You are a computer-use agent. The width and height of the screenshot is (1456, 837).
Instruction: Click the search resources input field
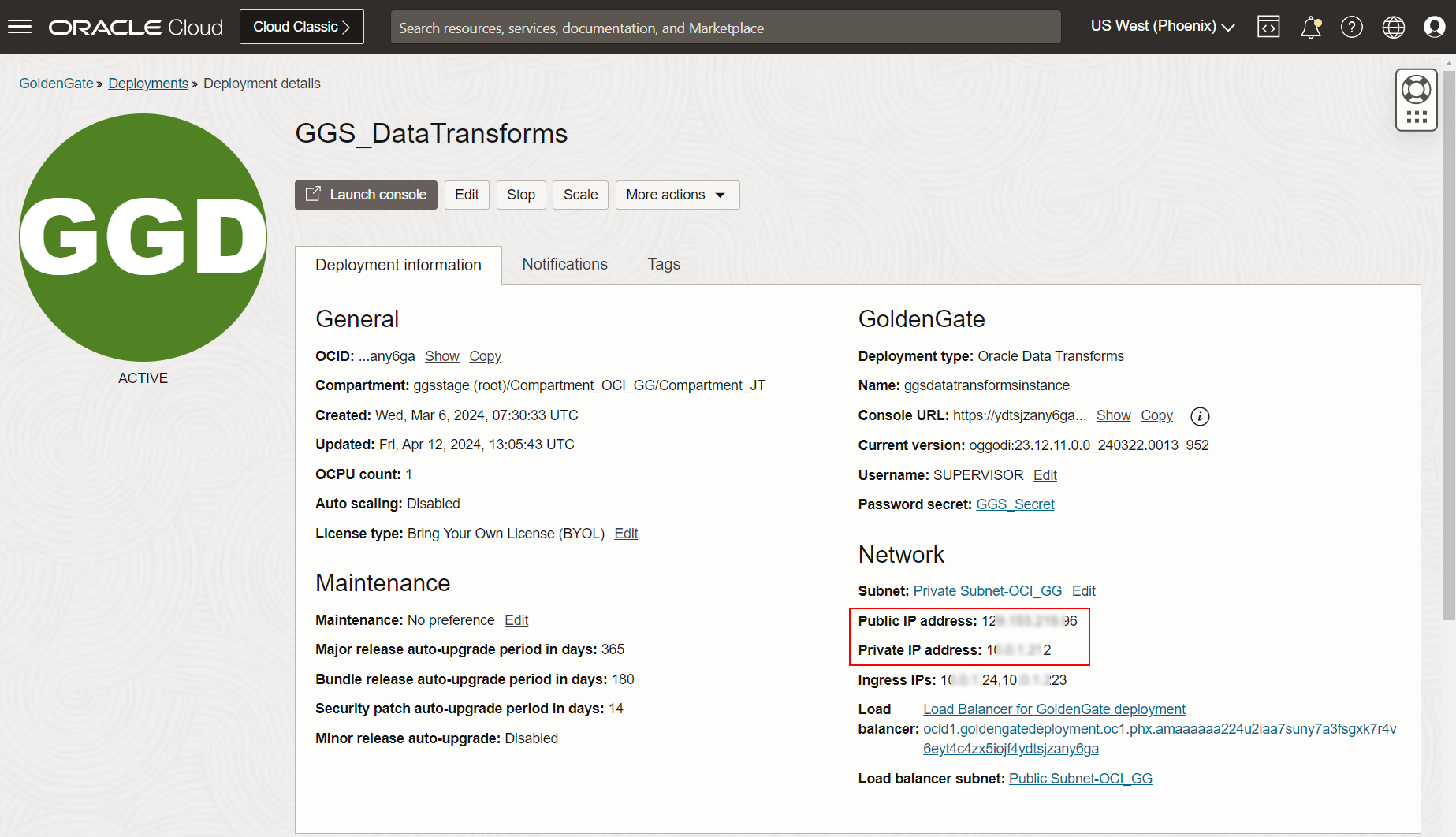point(725,27)
